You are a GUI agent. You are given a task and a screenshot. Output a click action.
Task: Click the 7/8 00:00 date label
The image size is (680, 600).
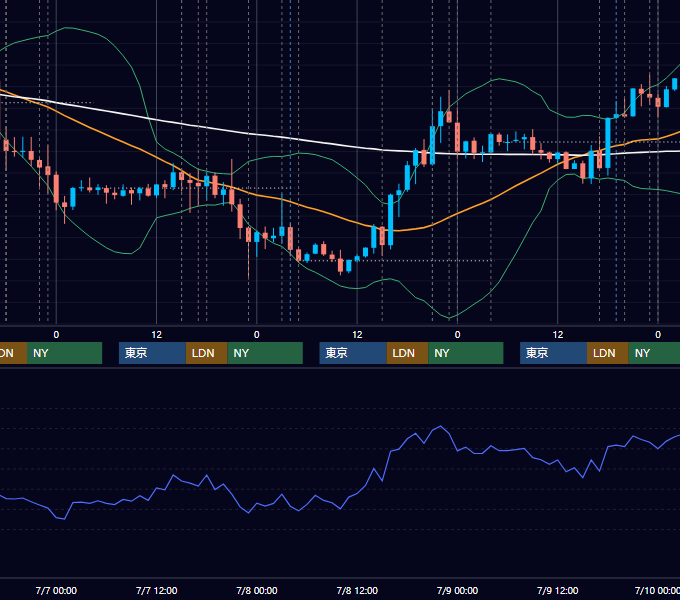click(257, 590)
